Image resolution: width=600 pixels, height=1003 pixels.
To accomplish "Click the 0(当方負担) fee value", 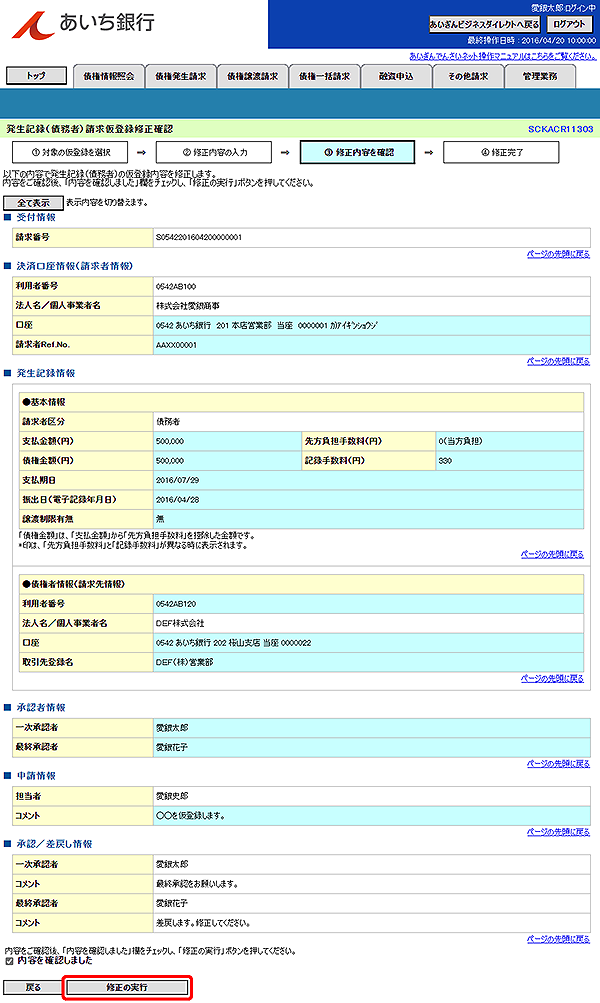I will pos(461,441).
